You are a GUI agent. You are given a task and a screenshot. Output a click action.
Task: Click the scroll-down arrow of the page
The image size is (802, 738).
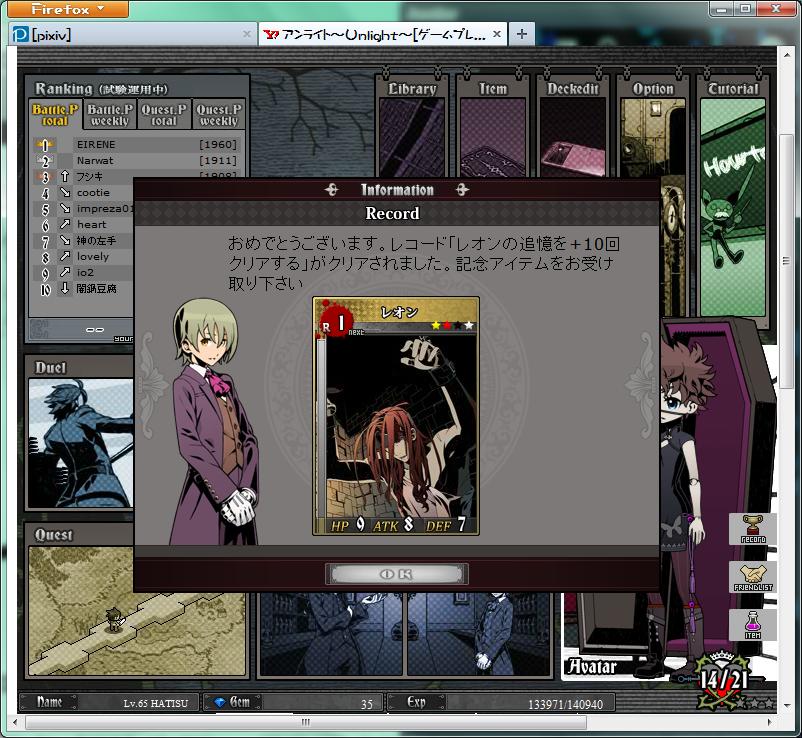(x=786, y=705)
